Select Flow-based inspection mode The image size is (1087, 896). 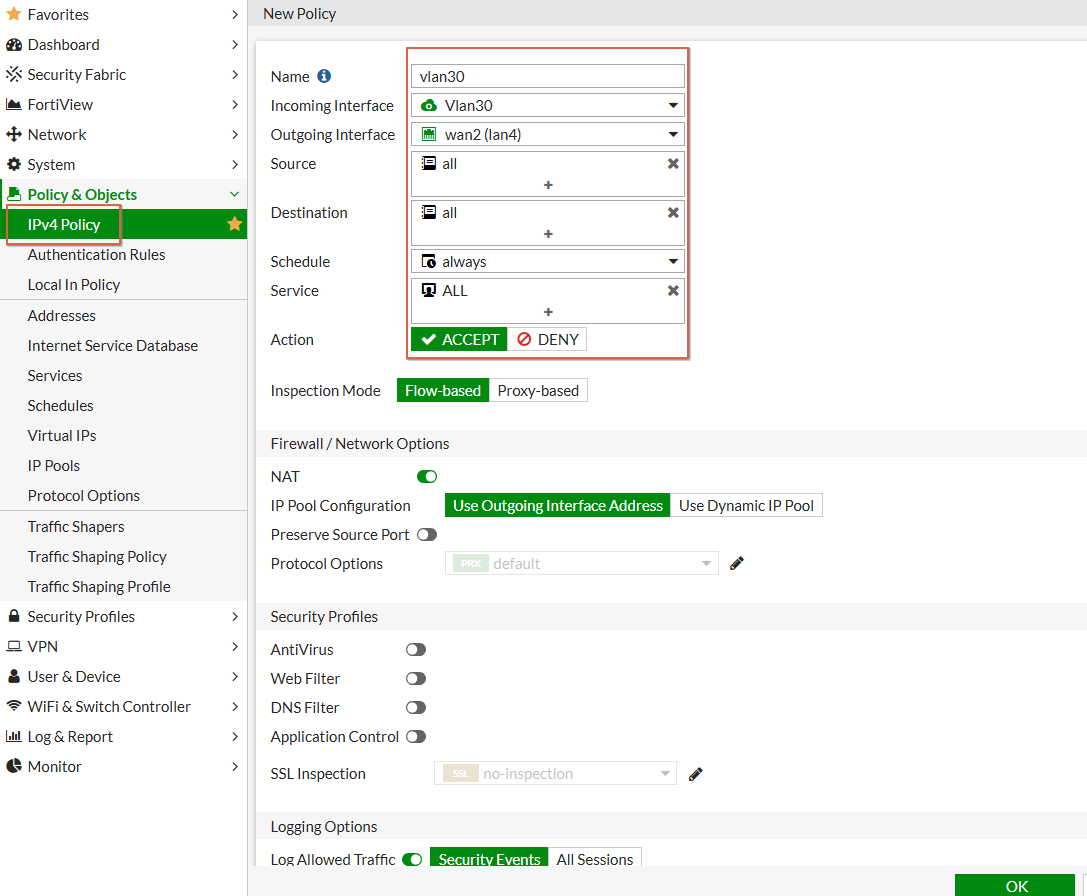tap(442, 390)
